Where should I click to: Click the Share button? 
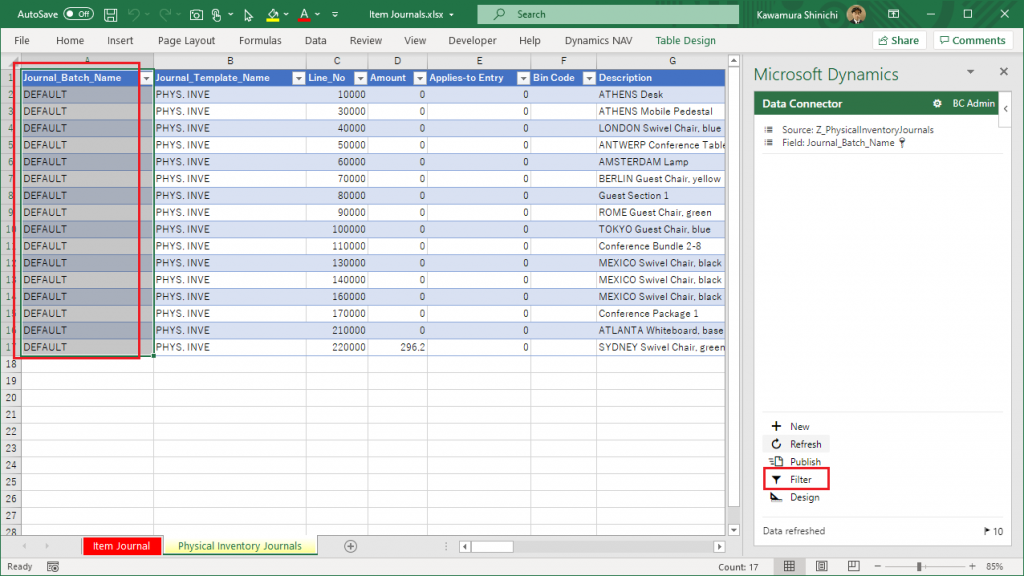pos(899,40)
